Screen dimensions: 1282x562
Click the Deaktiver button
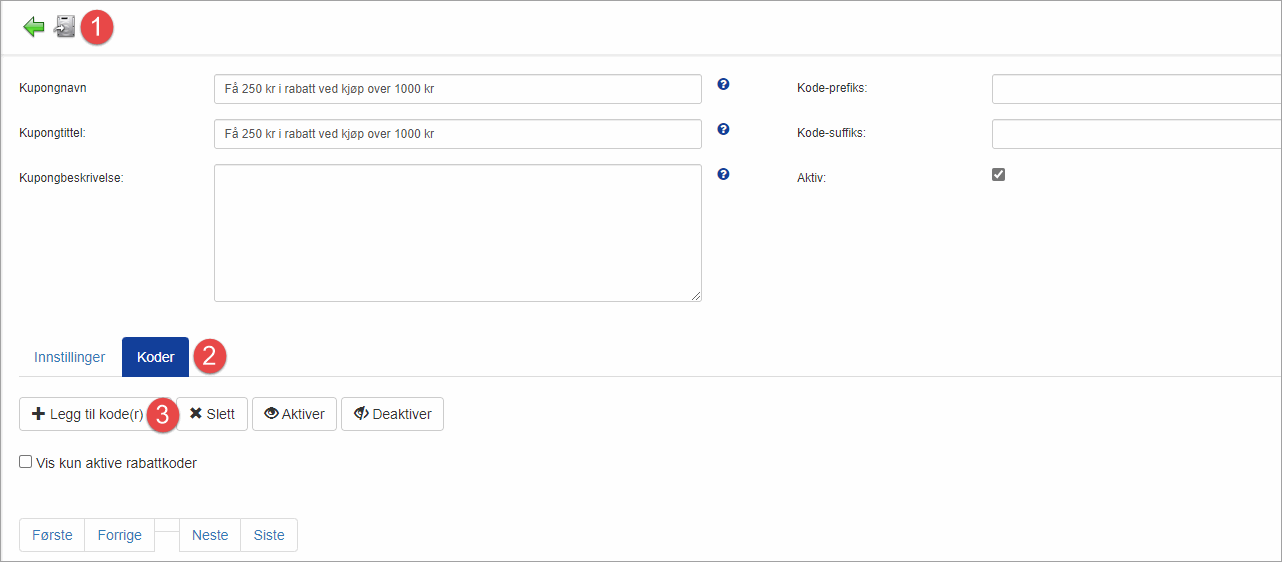[392, 414]
